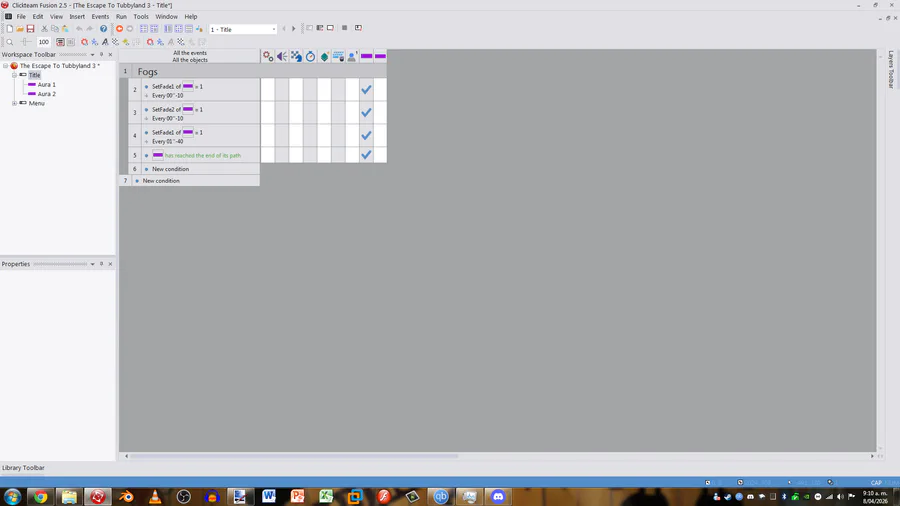Open the Edit menu

pyautogui.click(x=38, y=17)
